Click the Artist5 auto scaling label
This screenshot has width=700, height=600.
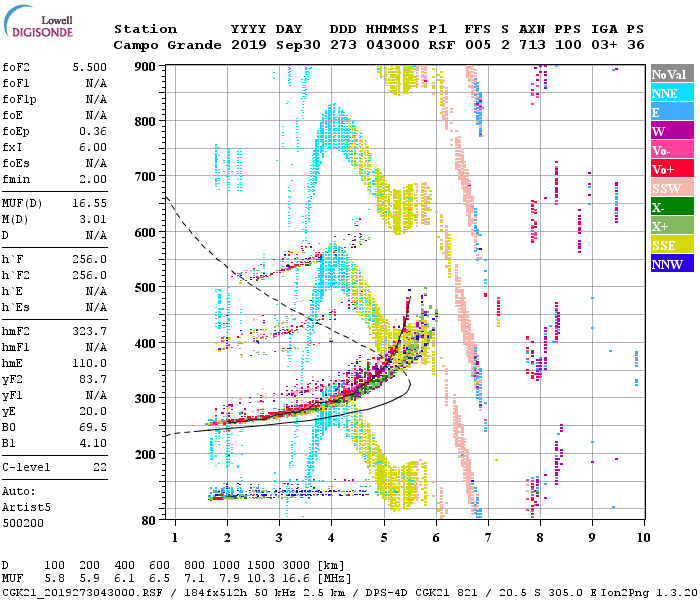(x=26, y=508)
